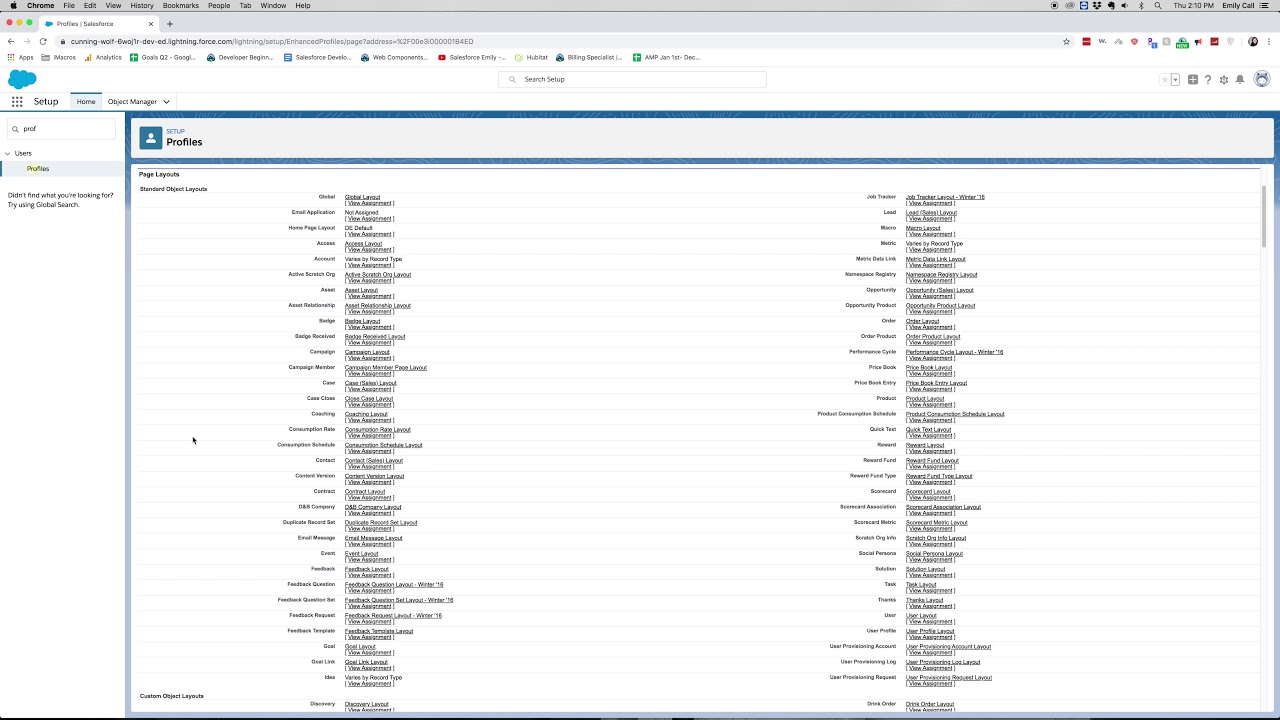
Task: Click View Assignment under Email Application
Action: pos(369,219)
